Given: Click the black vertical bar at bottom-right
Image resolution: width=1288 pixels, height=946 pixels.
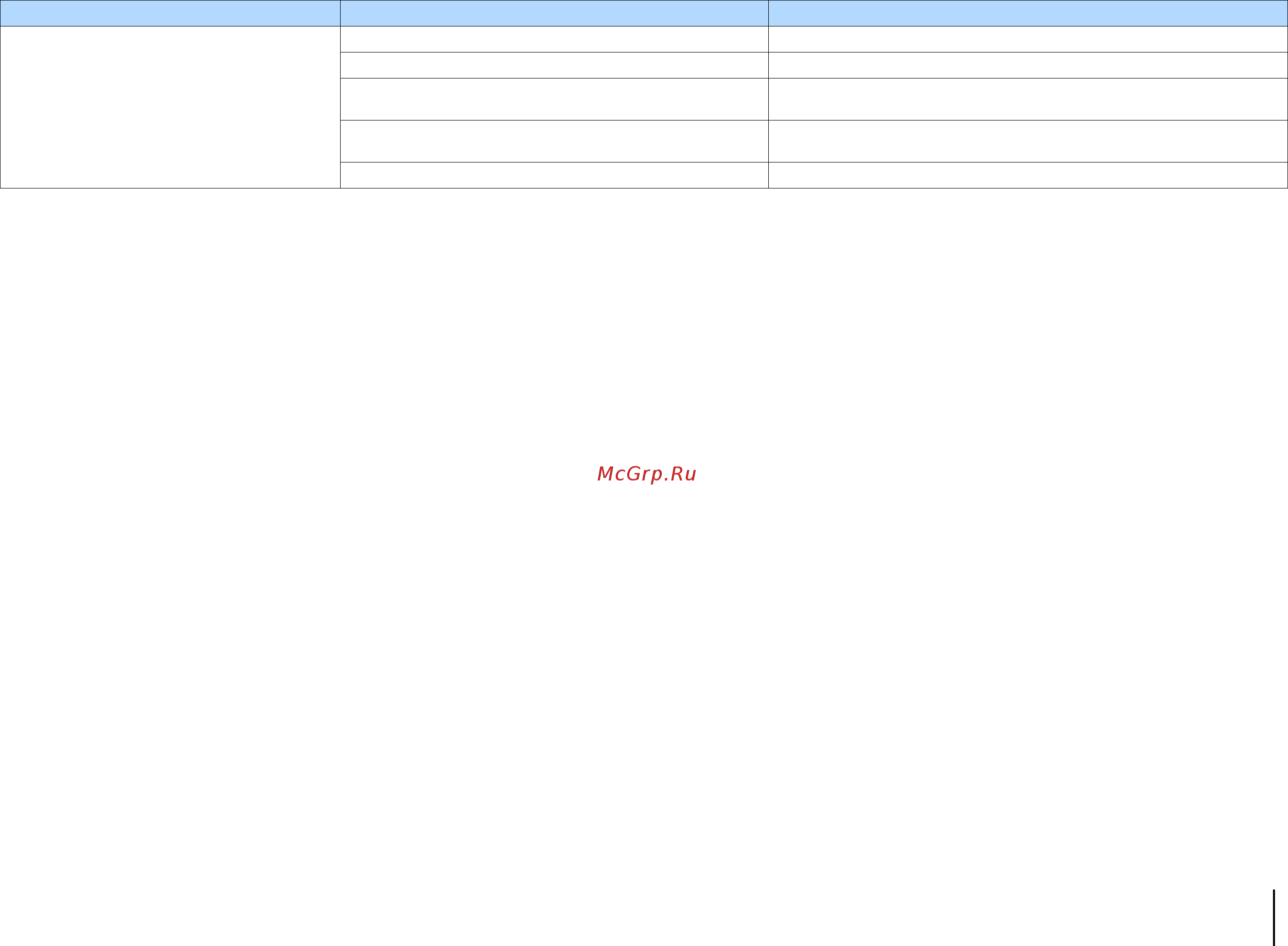Looking at the screenshot, I should coord(1273,917).
